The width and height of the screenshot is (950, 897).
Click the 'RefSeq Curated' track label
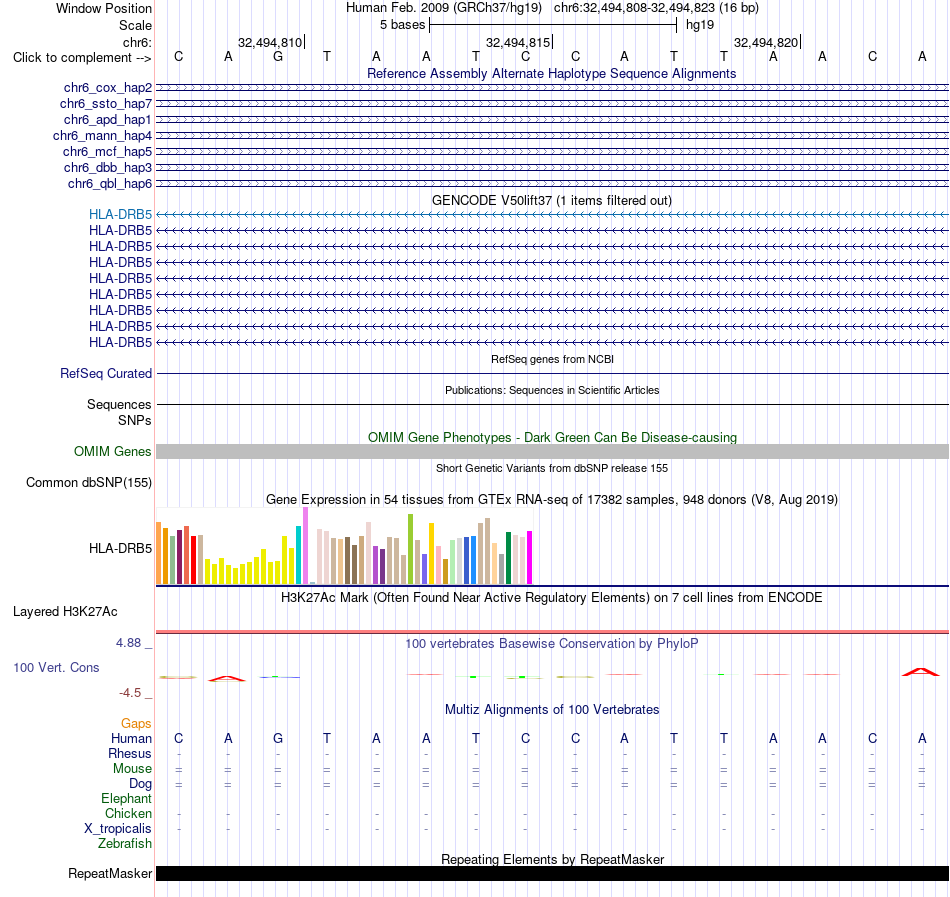point(106,374)
